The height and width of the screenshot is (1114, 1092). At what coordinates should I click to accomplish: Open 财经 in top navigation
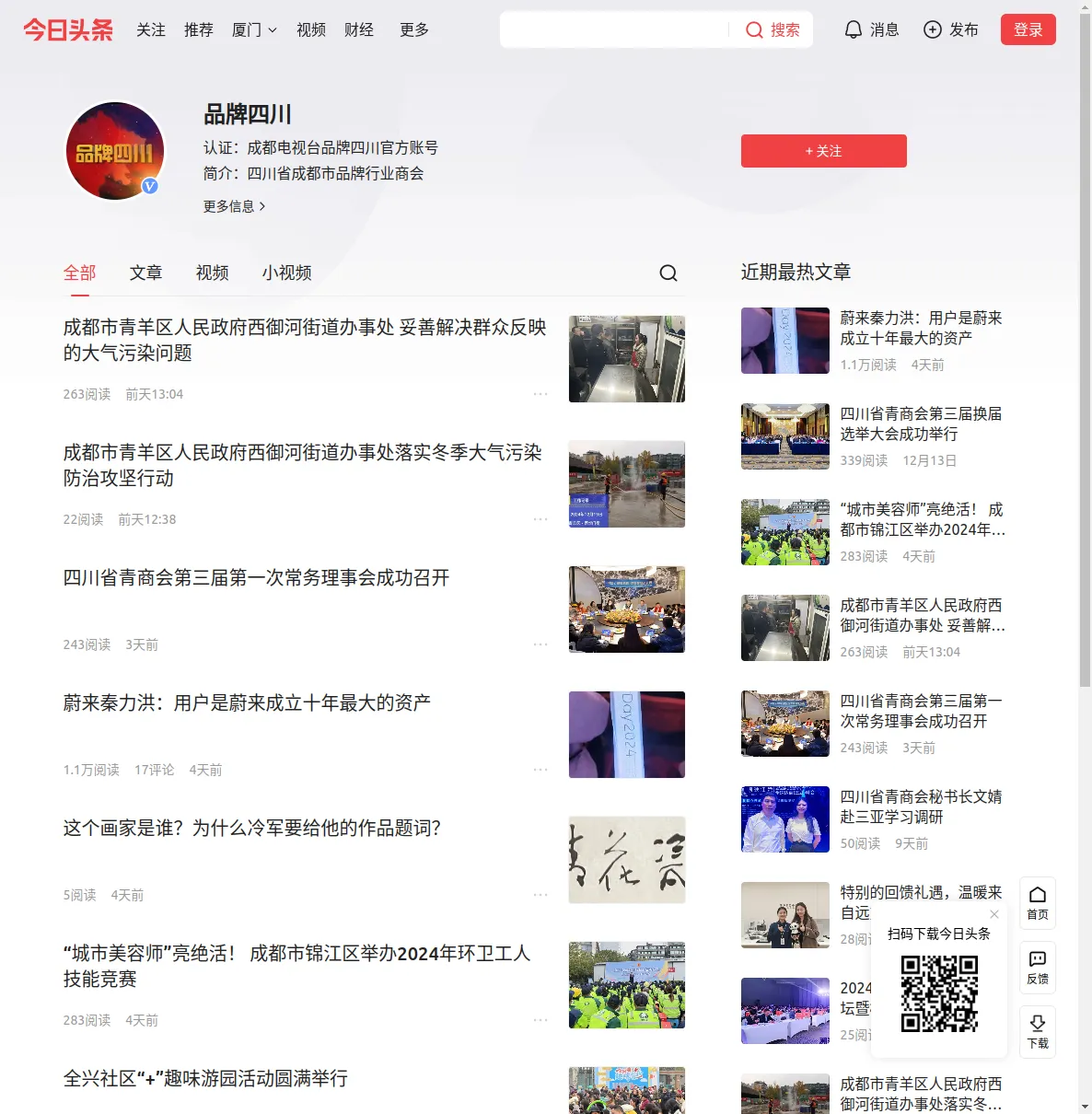pos(359,29)
